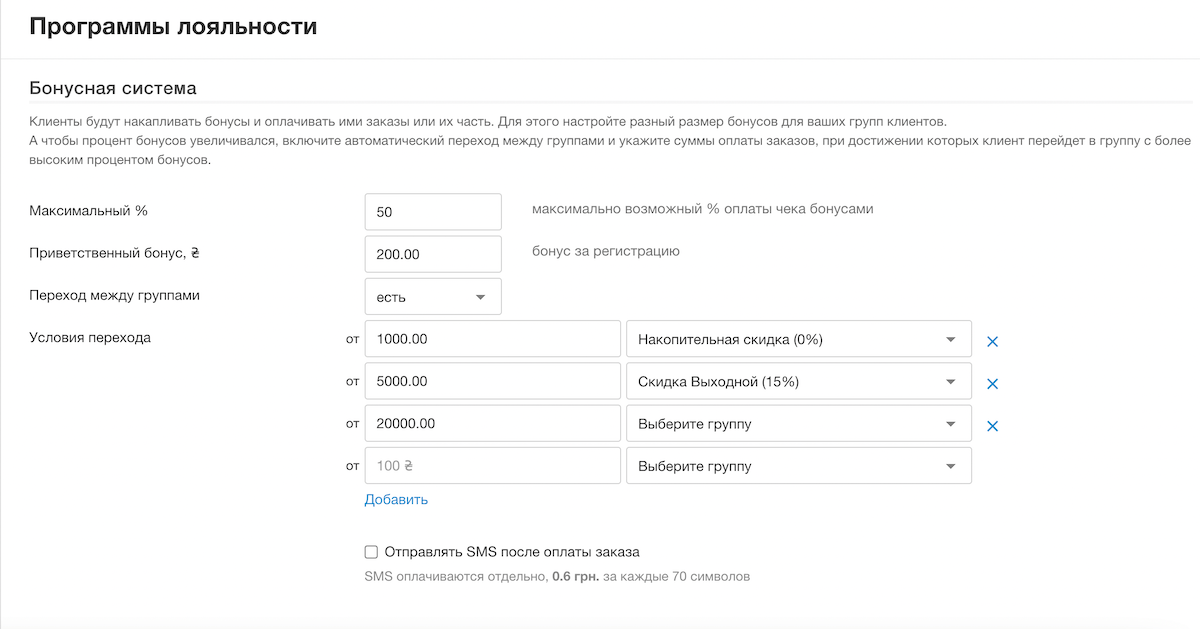
Task: Open group dropdown in the empty last row
Action: [x=798, y=465]
